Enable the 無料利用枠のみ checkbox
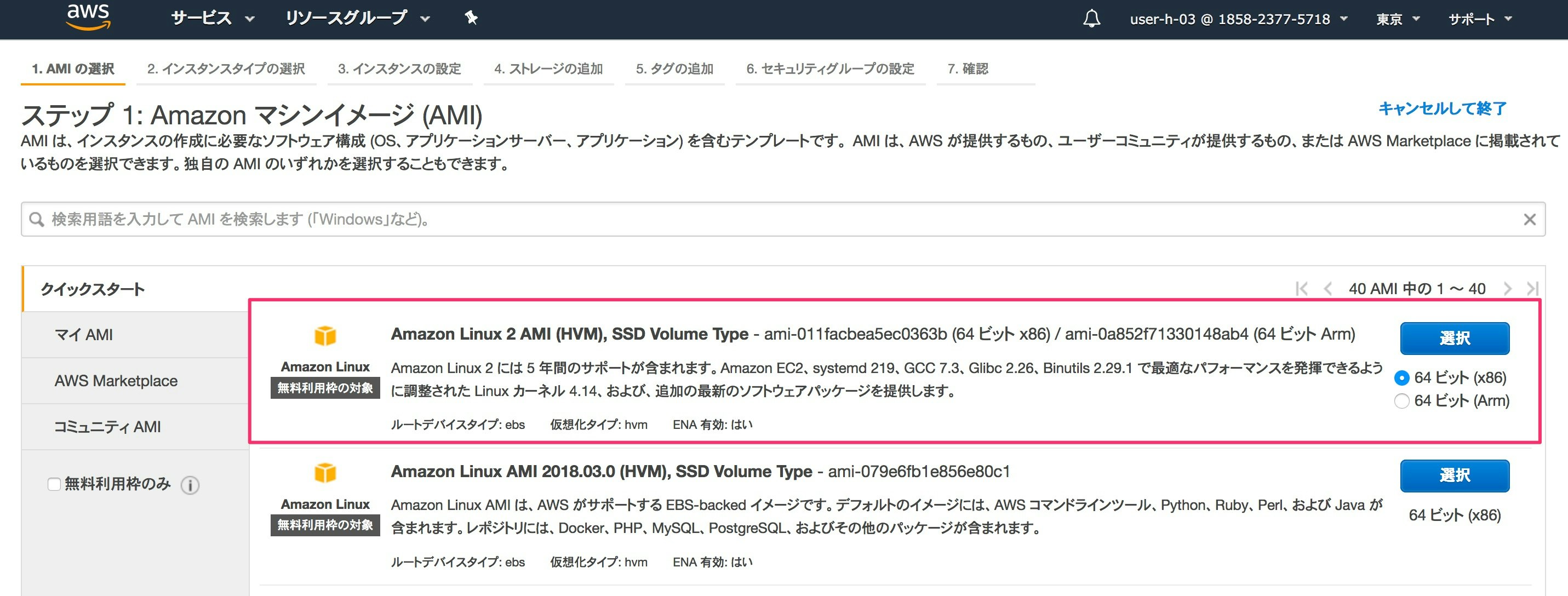This screenshot has height=596, width=1568. (x=54, y=484)
